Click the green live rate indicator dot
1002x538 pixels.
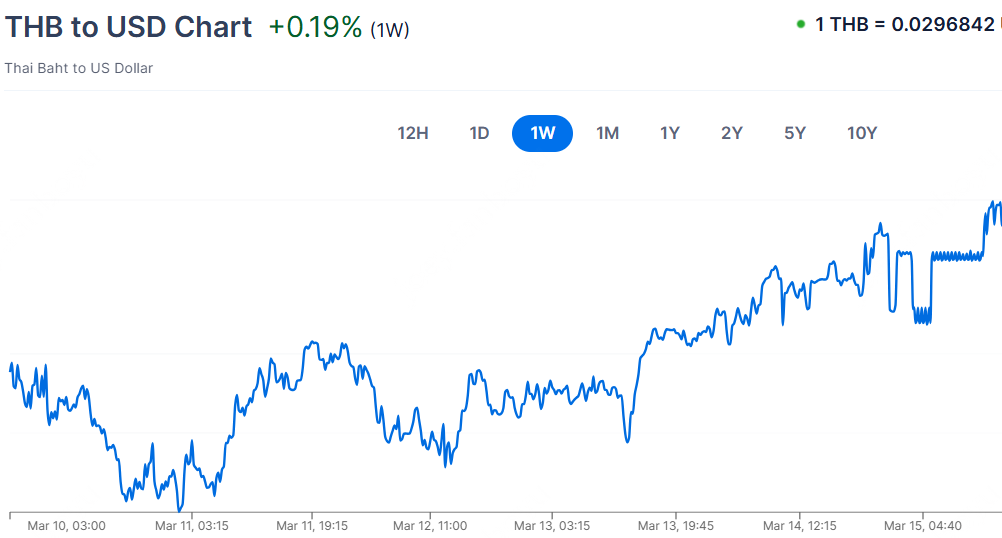800,24
